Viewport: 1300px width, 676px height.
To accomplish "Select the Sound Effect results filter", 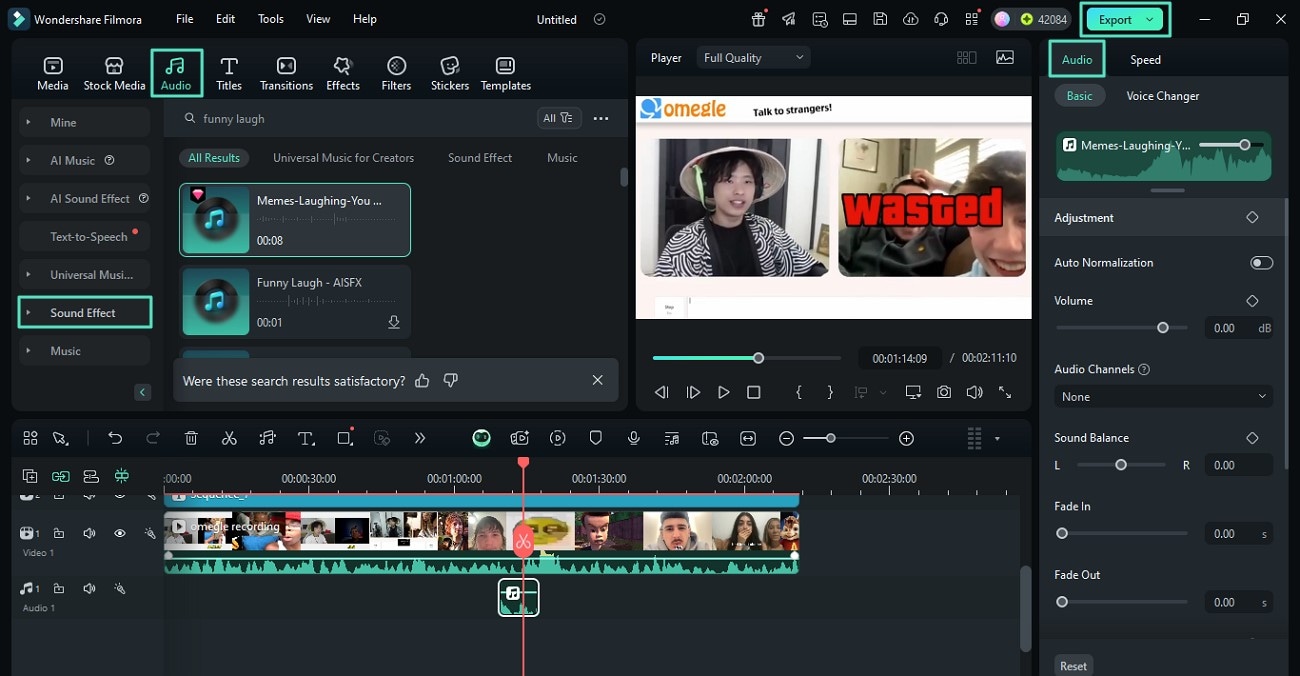I will tap(480, 158).
